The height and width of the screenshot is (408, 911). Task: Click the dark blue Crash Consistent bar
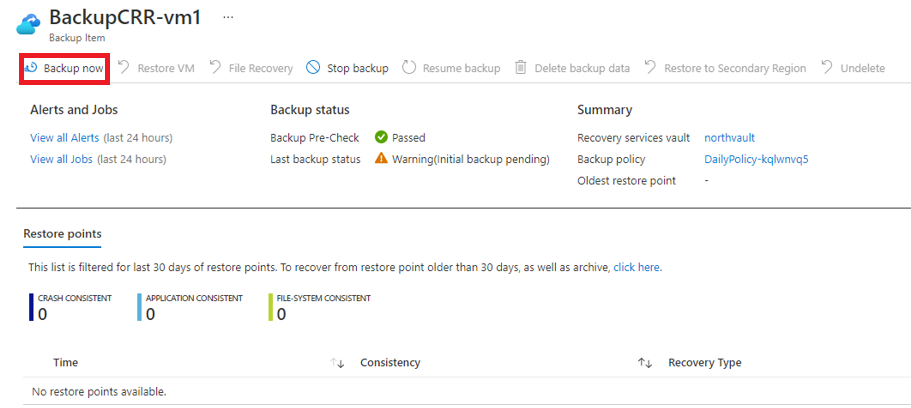31,307
